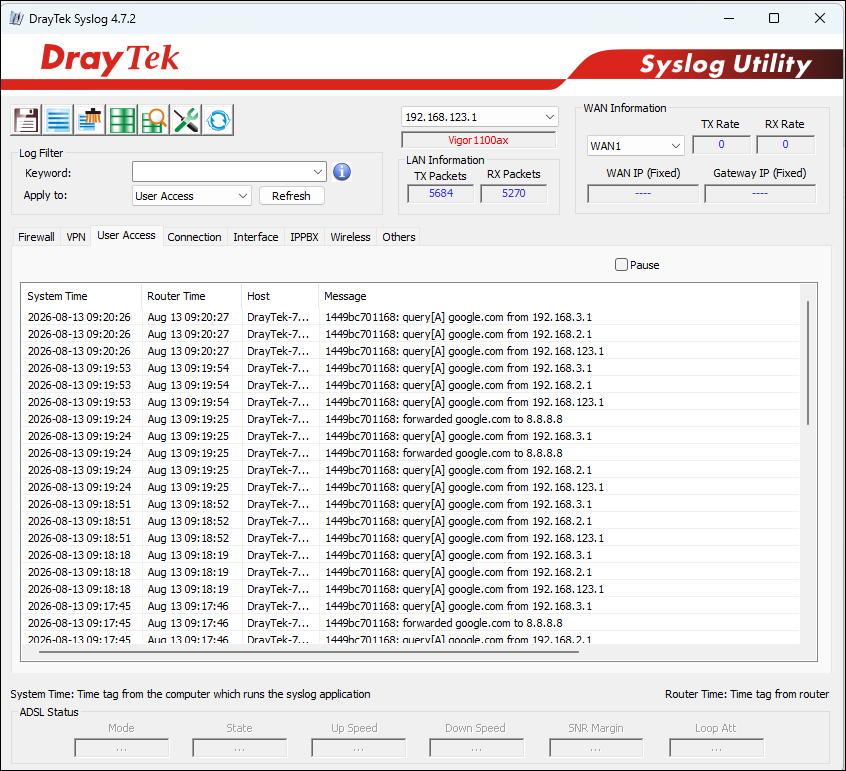
Task: Select first log row from 192.168.3.1 at 09:20:26
Action: (x=411, y=317)
